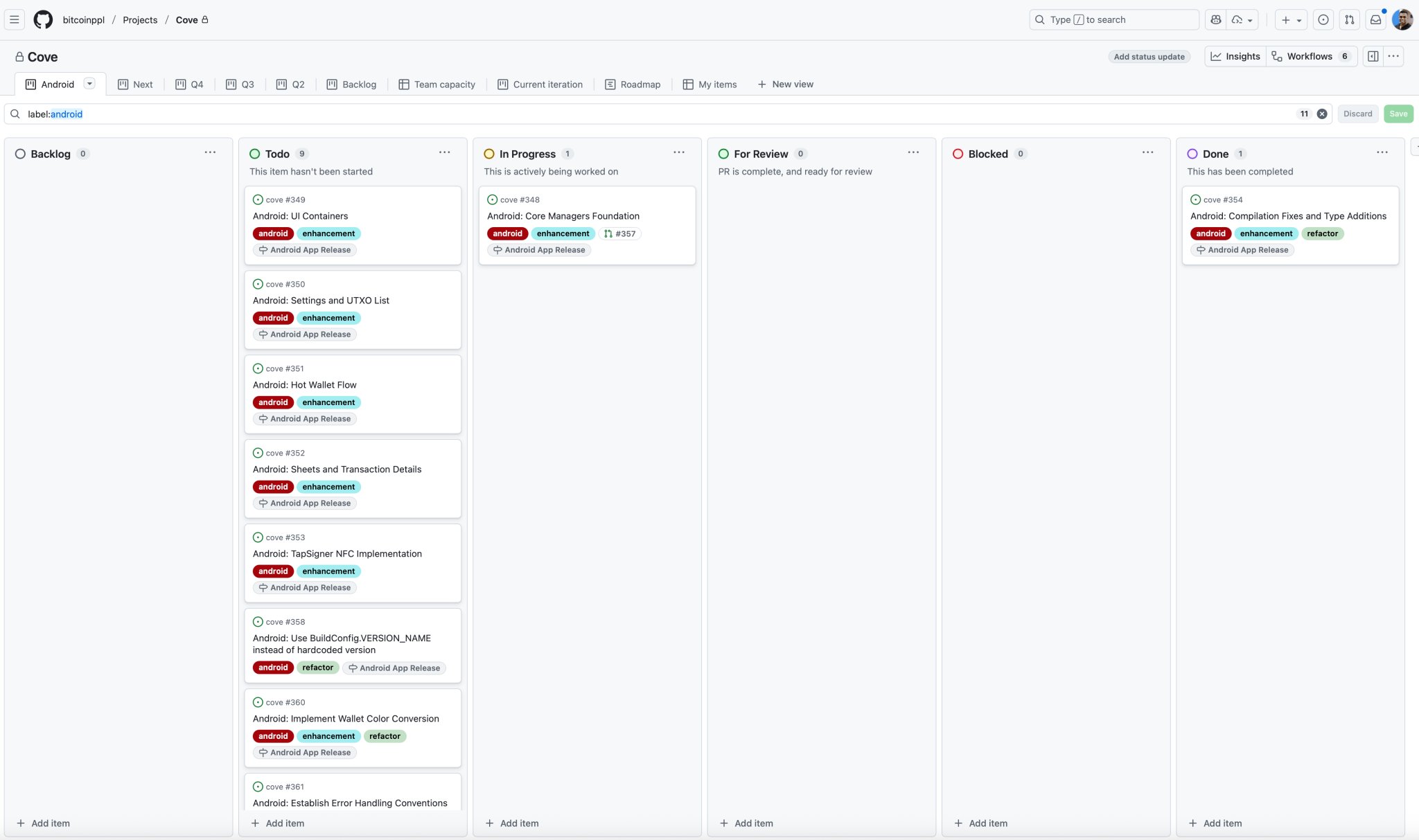Viewport: 1419px width, 840px height.
Task: Open Insights chart view
Action: (x=1235, y=56)
